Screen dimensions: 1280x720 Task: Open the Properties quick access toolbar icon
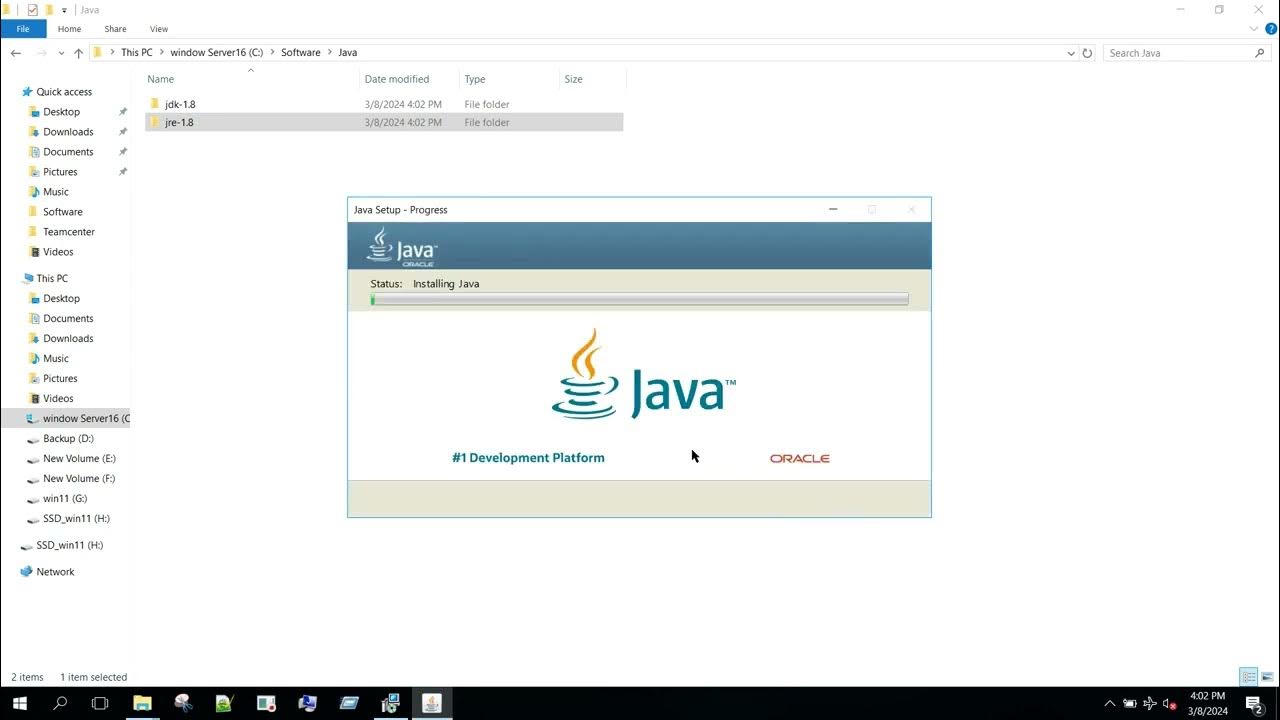click(x=32, y=10)
